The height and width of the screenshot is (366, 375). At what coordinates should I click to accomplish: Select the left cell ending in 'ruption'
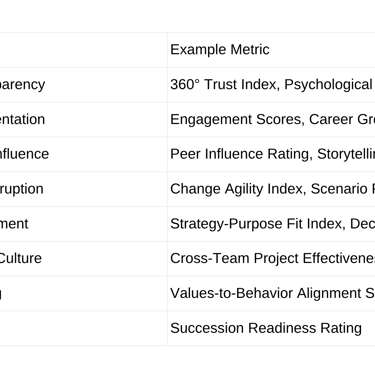[83, 189]
